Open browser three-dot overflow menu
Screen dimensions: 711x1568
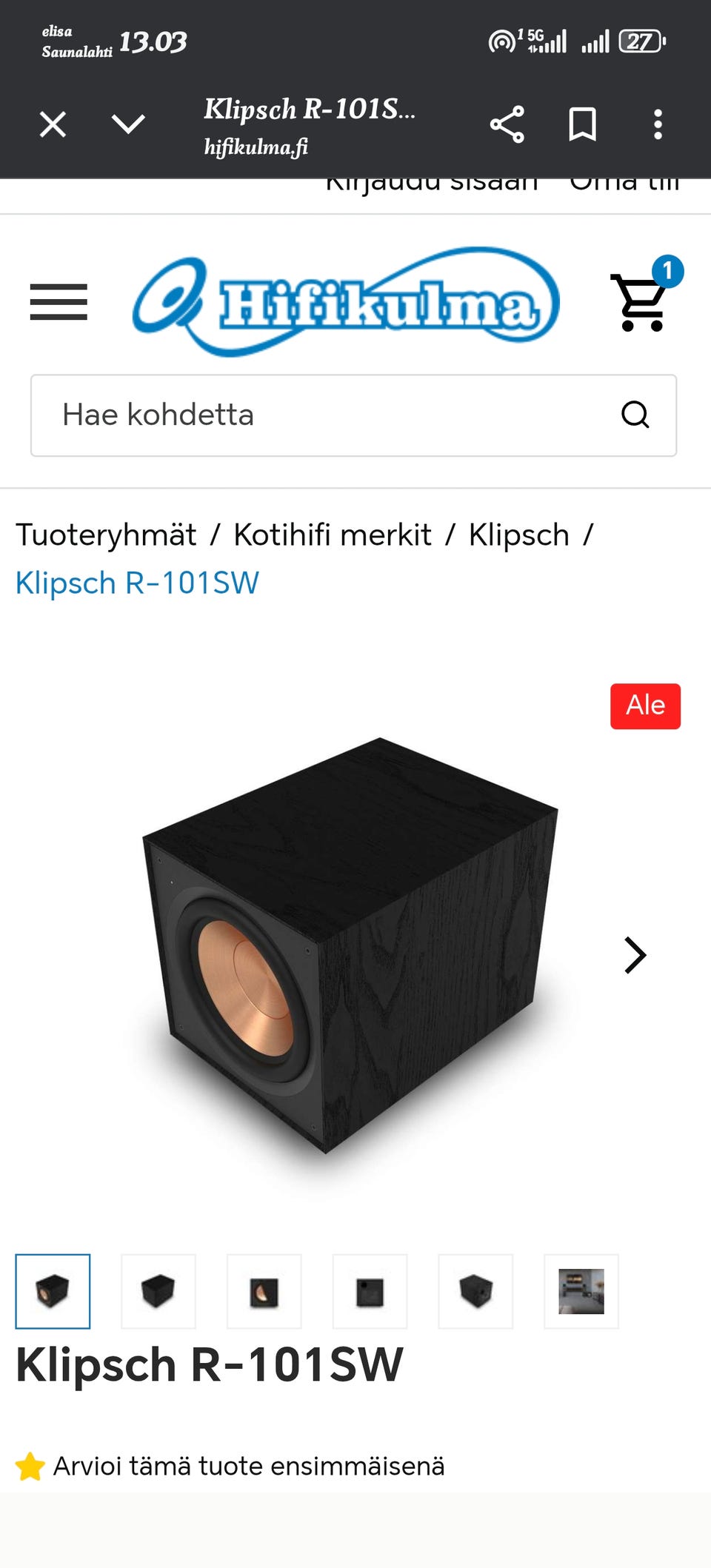tap(658, 124)
